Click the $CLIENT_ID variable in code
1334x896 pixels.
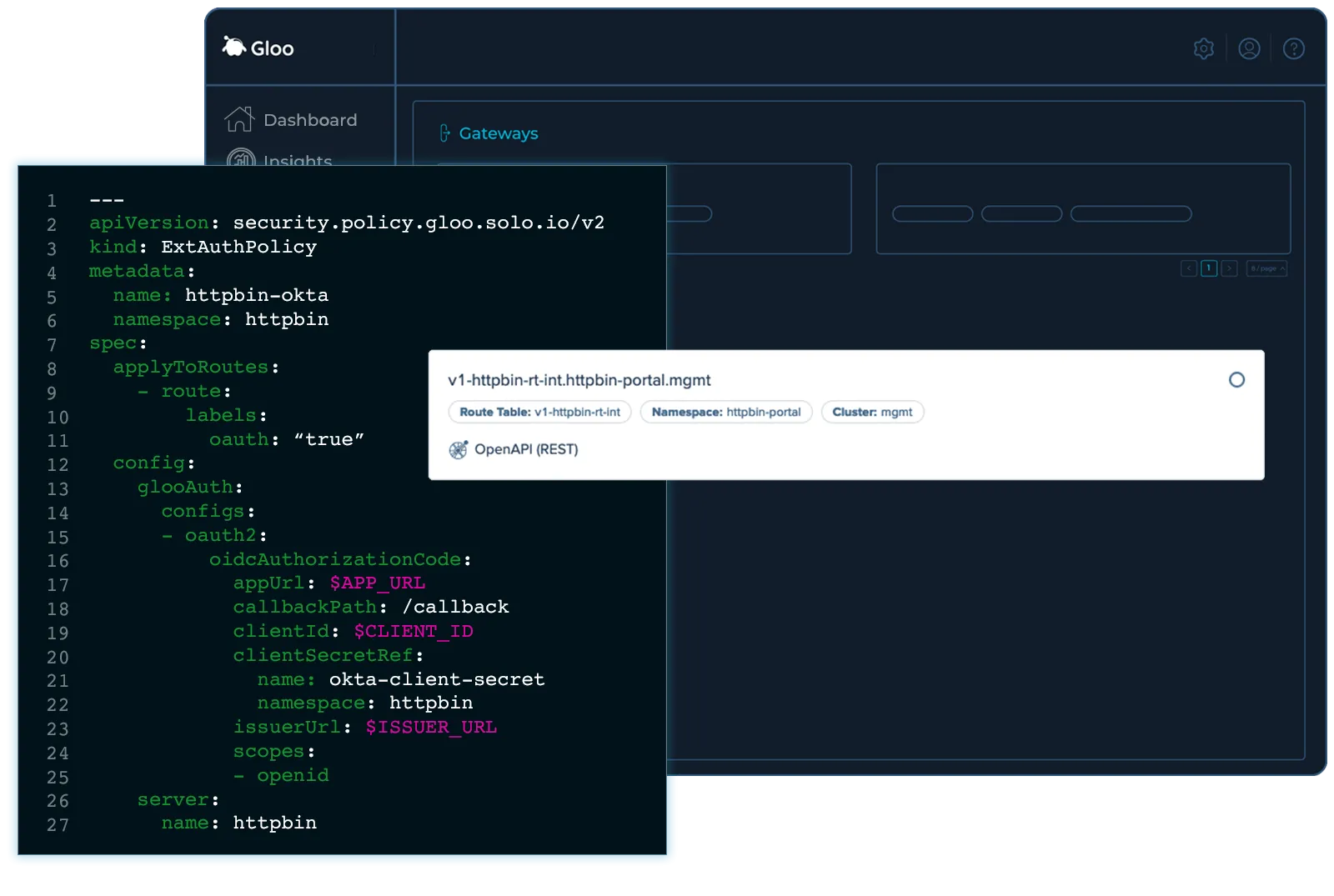(x=414, y=631)
